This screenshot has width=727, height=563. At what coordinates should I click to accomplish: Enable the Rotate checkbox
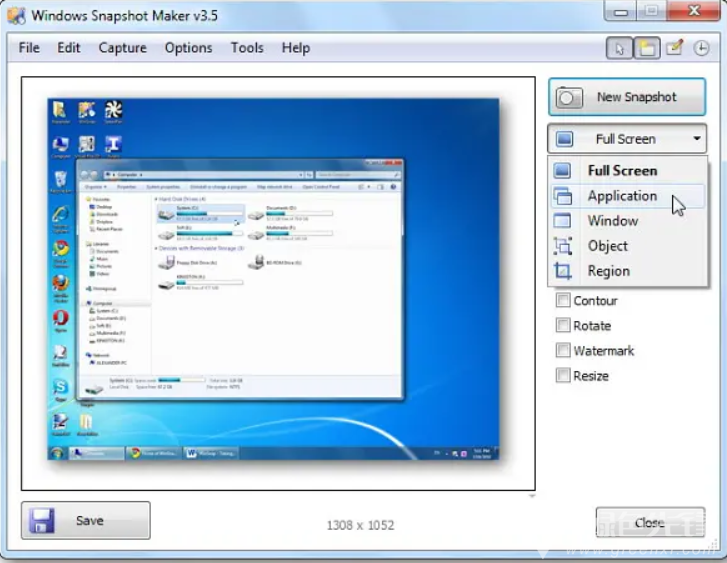coord(563,325)
